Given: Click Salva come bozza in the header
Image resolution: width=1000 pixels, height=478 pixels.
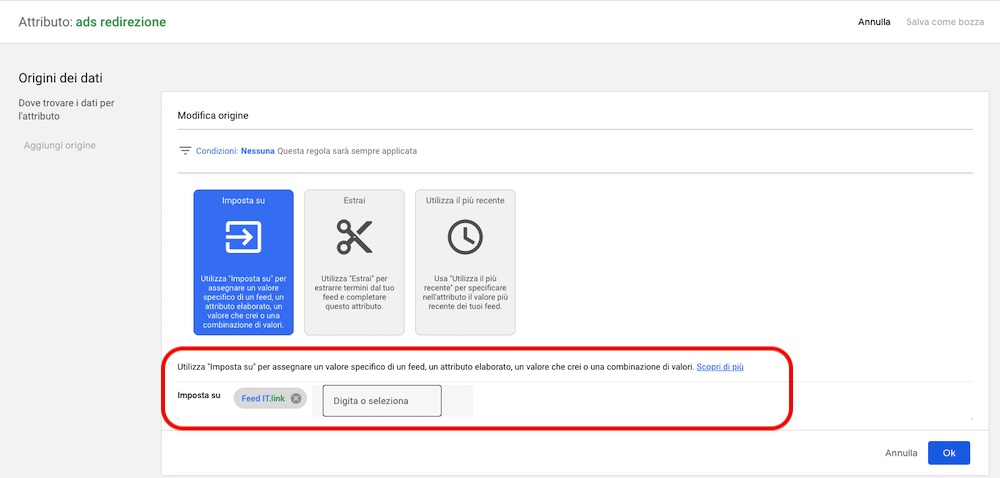Looking at the screenshot, I should click(945, 22).
